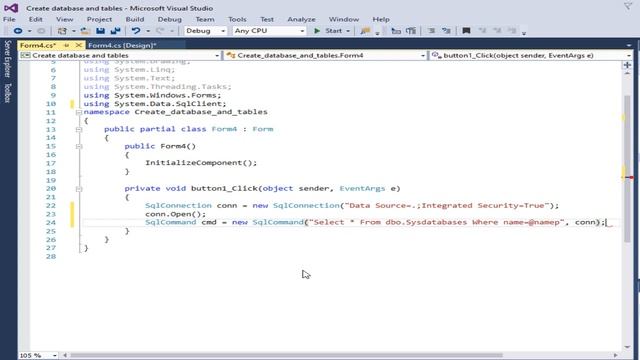Click the Find in Files toolbar icon
Viewport: 640px width, 360px height.
pyautogui.click(x=365, y=31)
